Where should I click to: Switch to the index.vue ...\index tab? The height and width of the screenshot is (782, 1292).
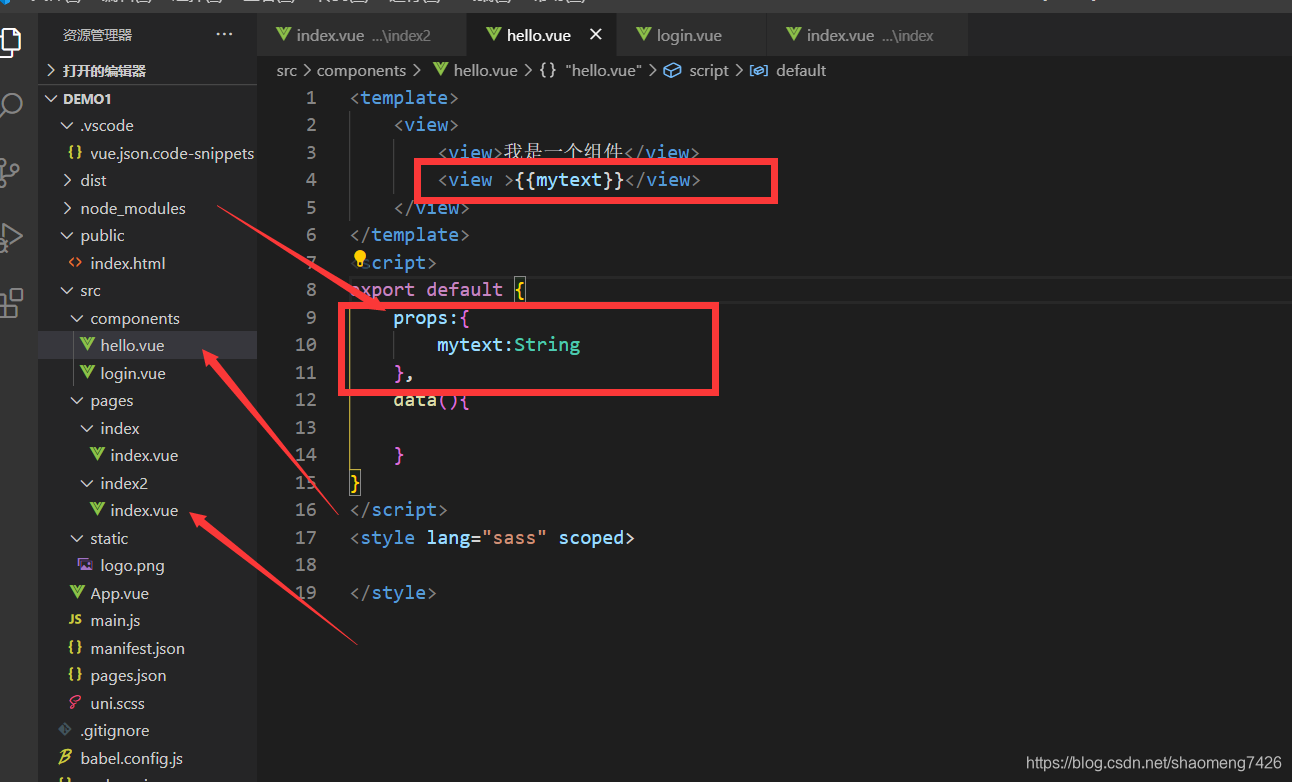[x=867, y=35]
